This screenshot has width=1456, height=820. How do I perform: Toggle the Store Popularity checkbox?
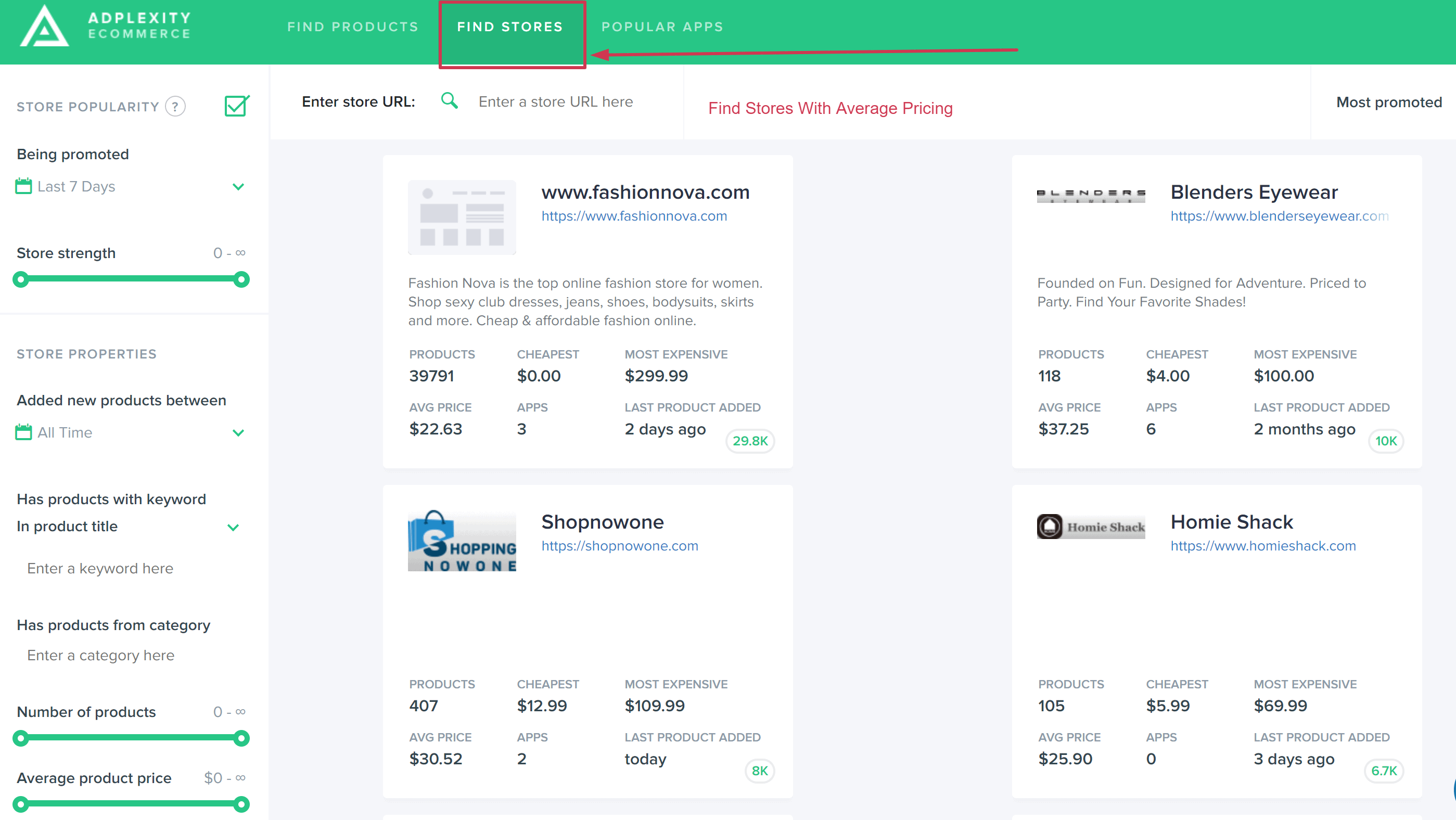(237, 106)
